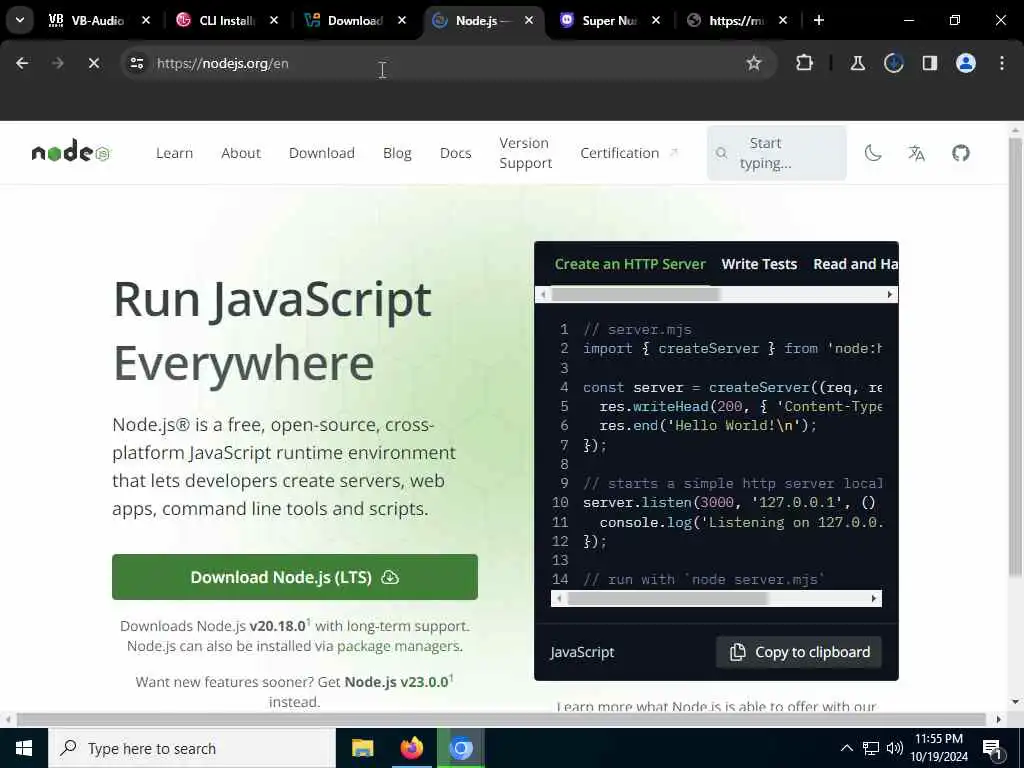The height and width of the screenshot is (768, 1024).
Task: Click the page vertical scrollbar thumb
Action: click(1015, 357)
